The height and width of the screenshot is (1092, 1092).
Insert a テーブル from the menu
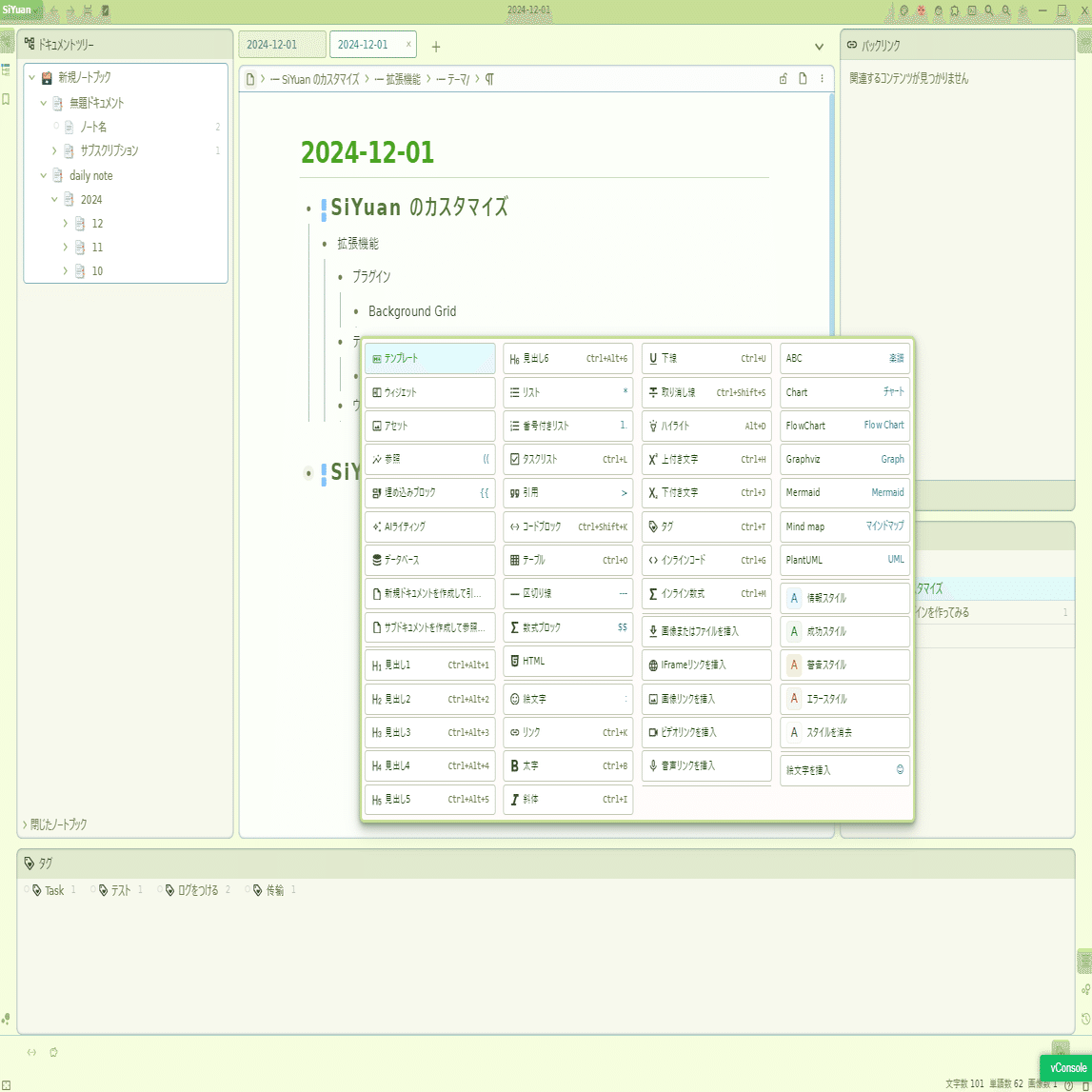click(567, 560)
